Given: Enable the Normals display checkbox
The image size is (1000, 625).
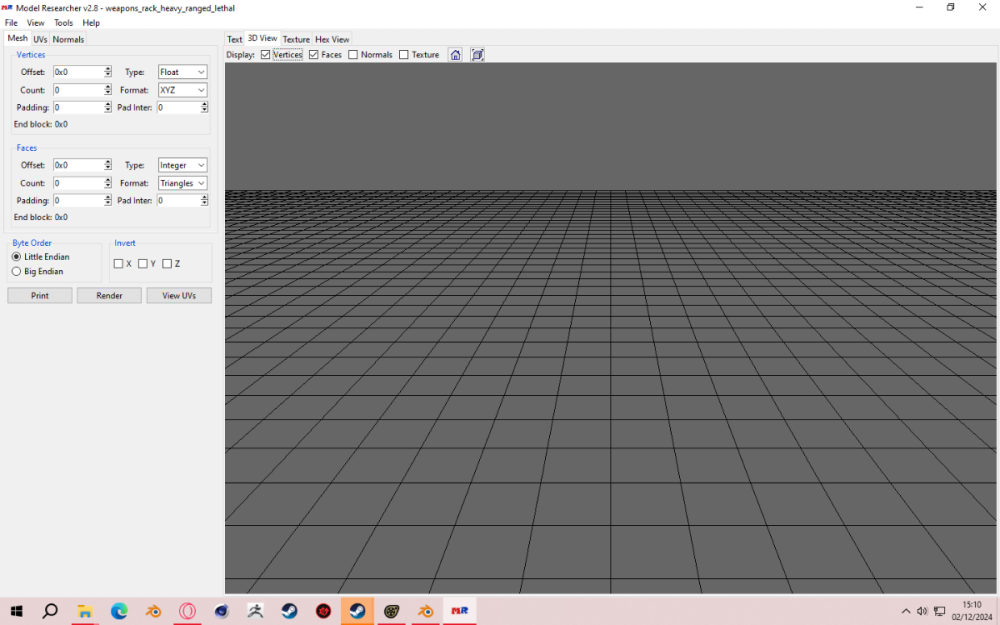Looking at the screenshot, I should tap(354, 55).
